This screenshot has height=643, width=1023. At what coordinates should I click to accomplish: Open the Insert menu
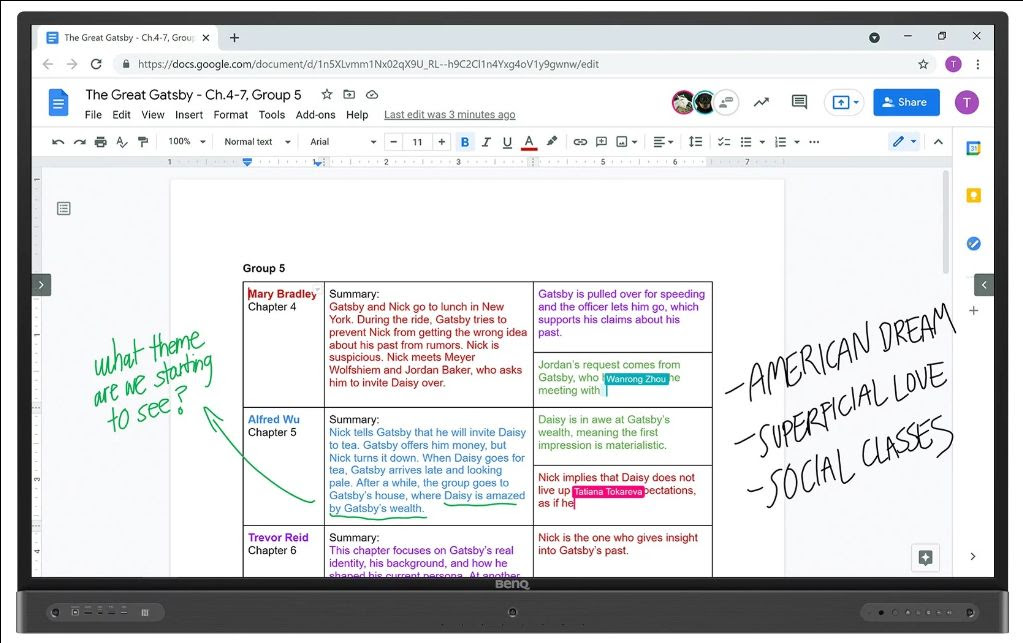pos(189,115)
